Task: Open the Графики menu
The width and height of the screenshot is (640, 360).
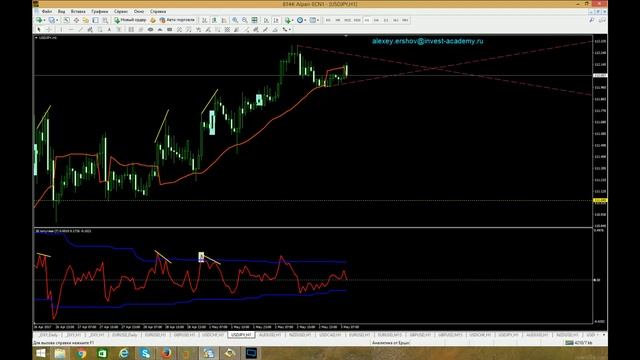Action: click(x=100, y=11)
